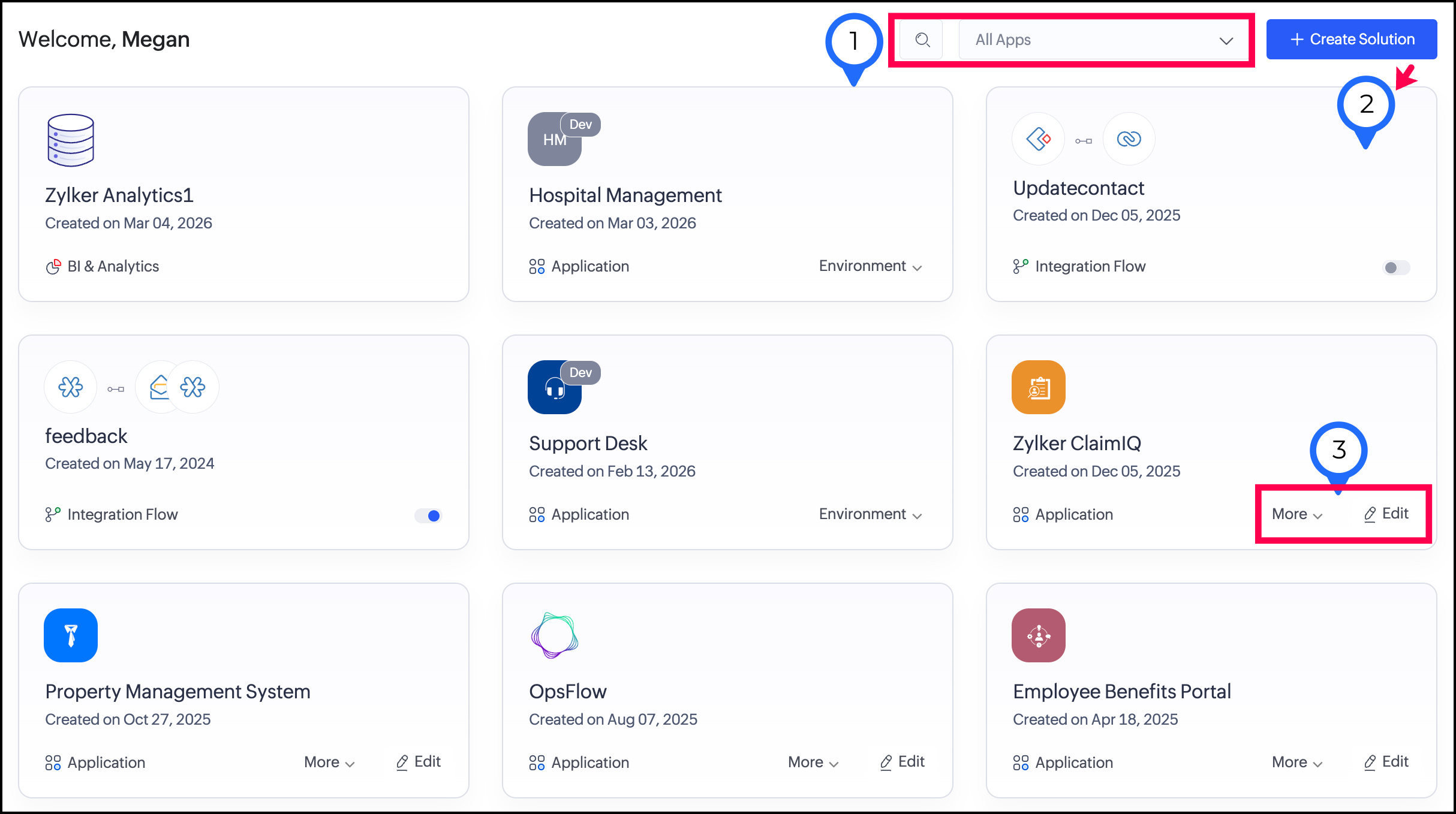Image resolution: width=1456 pixels, height=814 pixels.
Task: Enable the Updatecontact integration flow toggle
Action: [1396, 267]
